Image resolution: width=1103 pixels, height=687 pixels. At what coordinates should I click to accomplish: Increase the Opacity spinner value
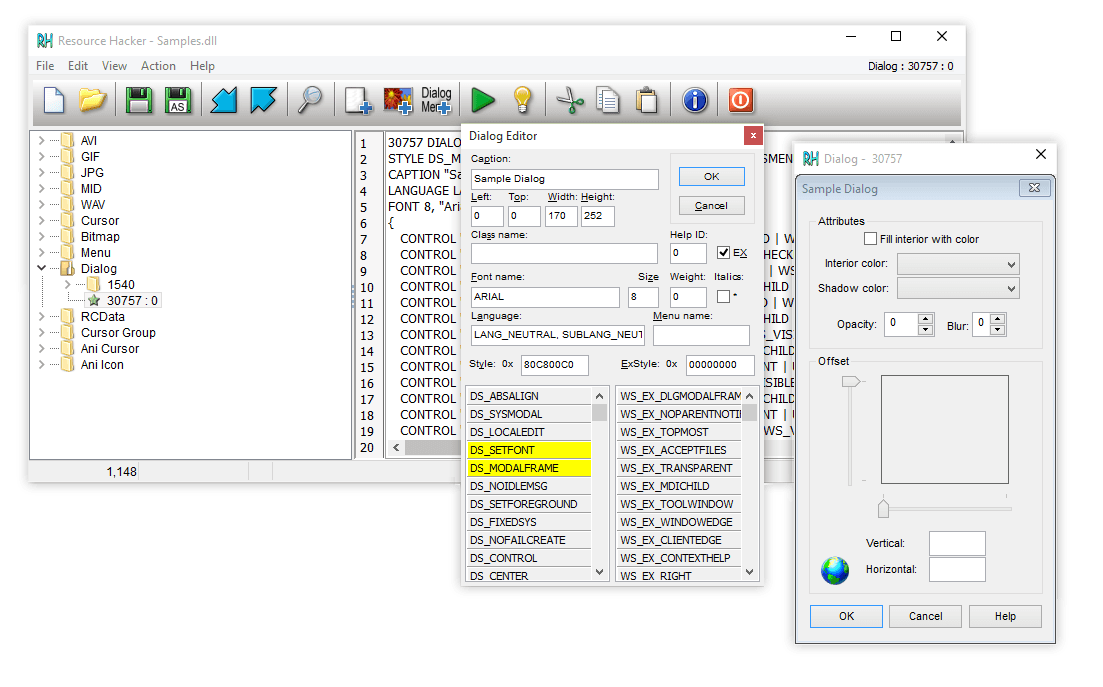click(926, 319)
